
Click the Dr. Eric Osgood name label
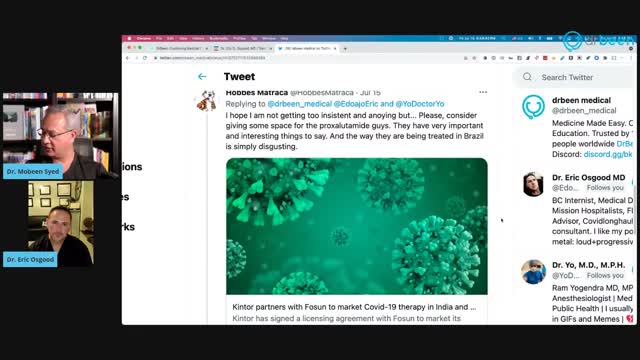30,260
